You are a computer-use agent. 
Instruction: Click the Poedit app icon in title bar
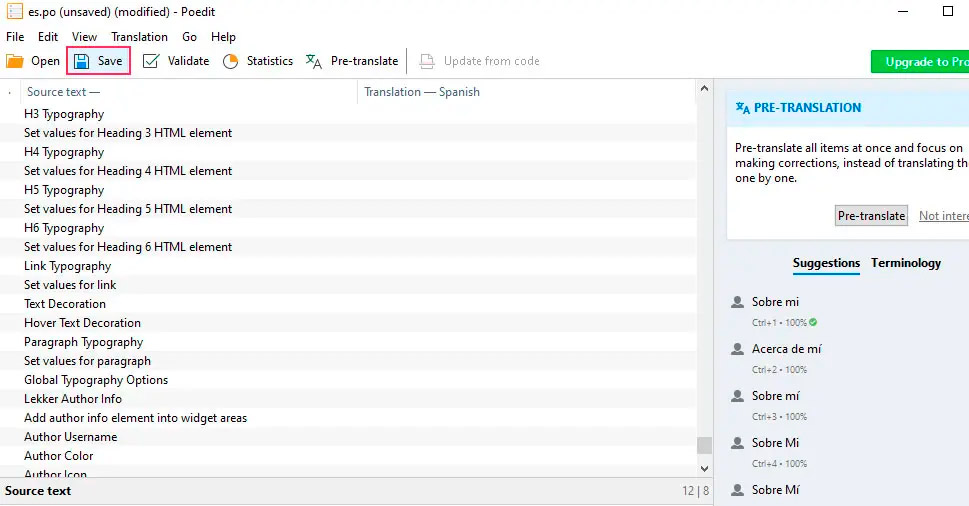[15, 11]
